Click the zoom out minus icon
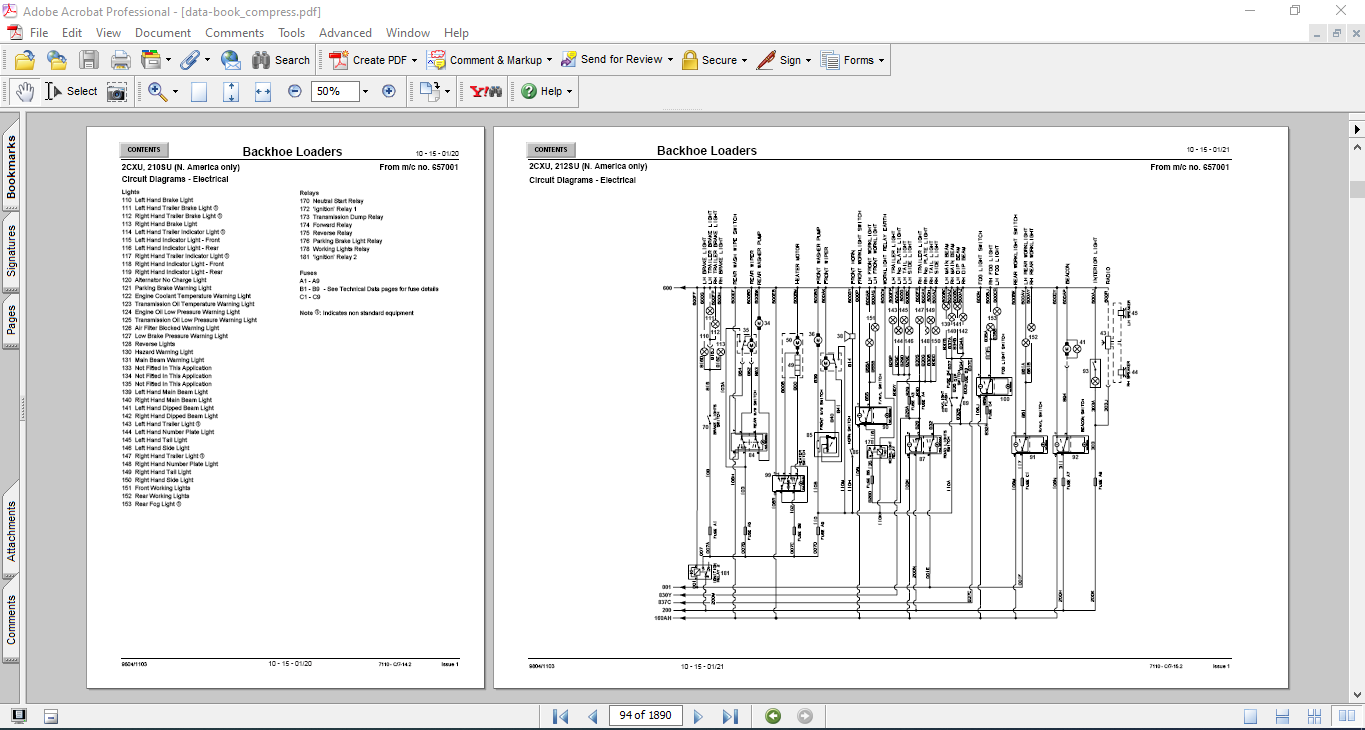1365x730 pixels. pyautogui.click(x=295, y=91)
